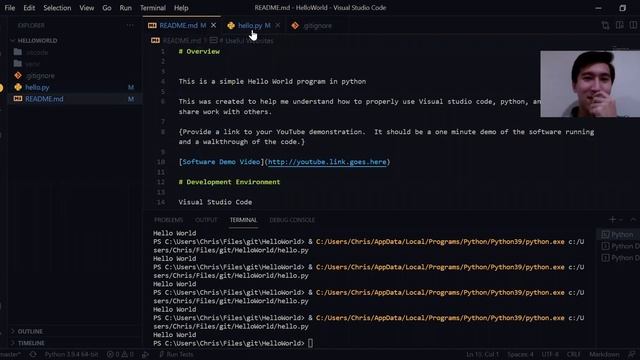Open Explorer more actions ellipsis

pyautogui.click(x=130, y=25)
